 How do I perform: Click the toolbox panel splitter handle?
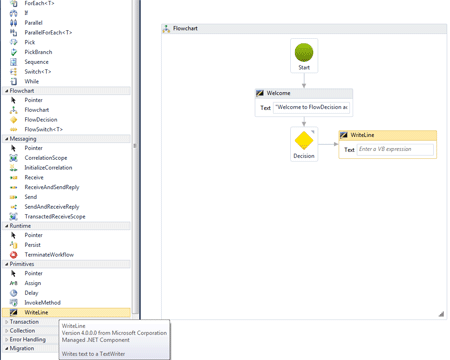click(135, 146)
